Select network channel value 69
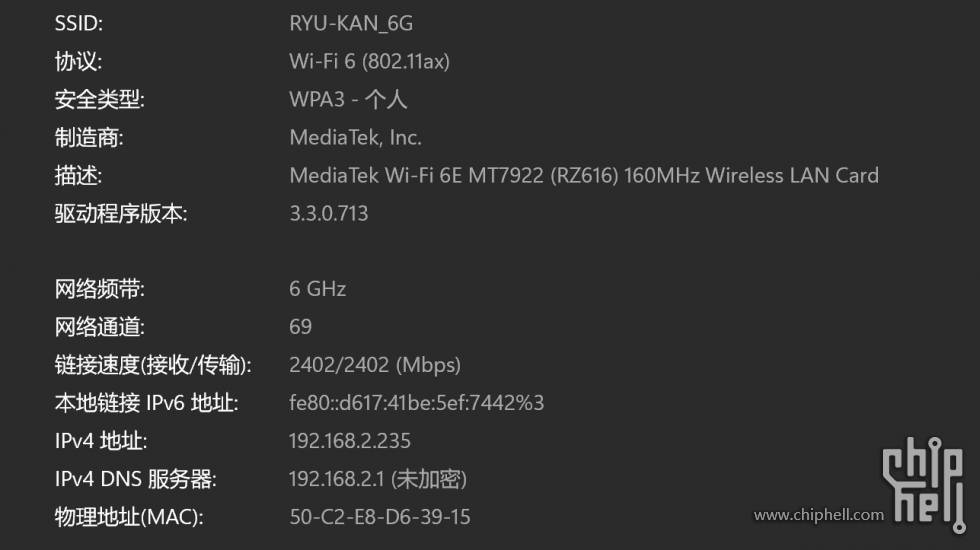The width and height of the screenshot is (980, 550). point(301,327)
